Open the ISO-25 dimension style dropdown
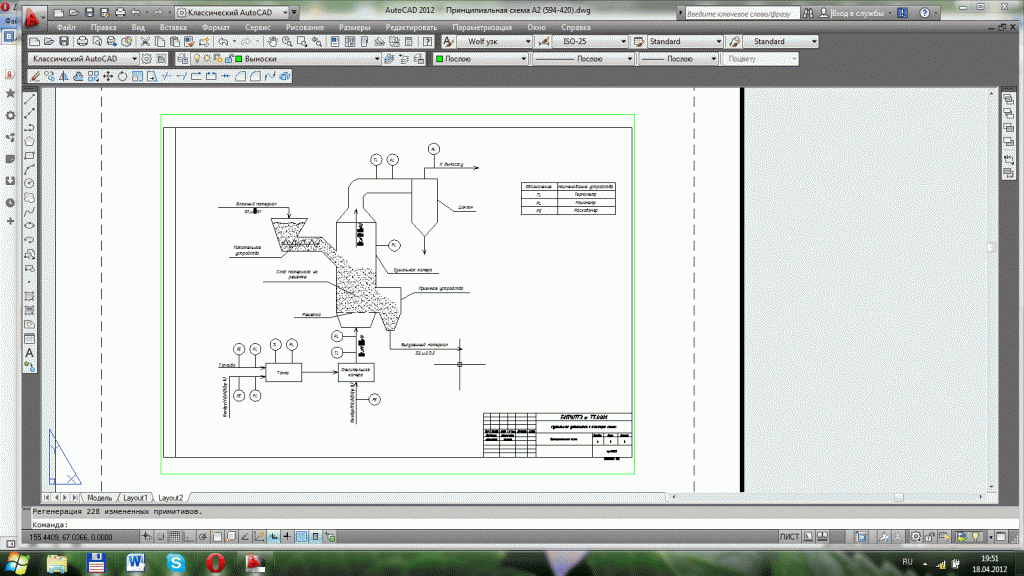The image size is (1024, 576). pos(590,41)
